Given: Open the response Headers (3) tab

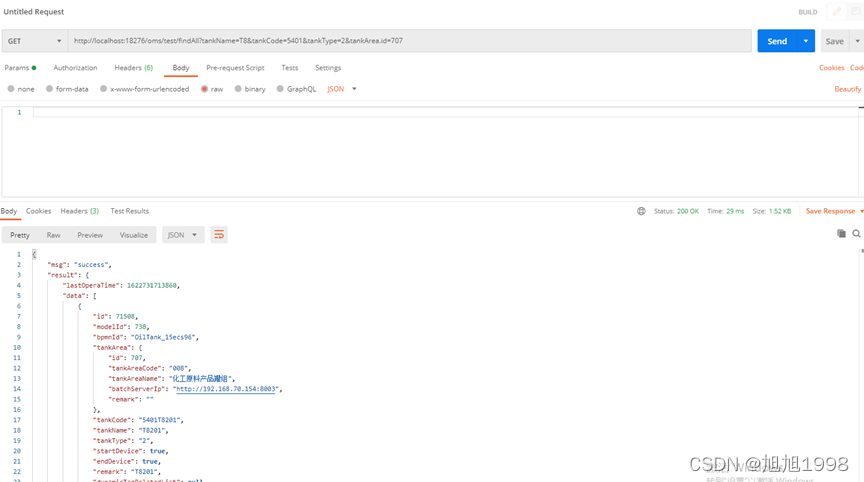Looking at the screenshot, I should click(x=80, y=211).
